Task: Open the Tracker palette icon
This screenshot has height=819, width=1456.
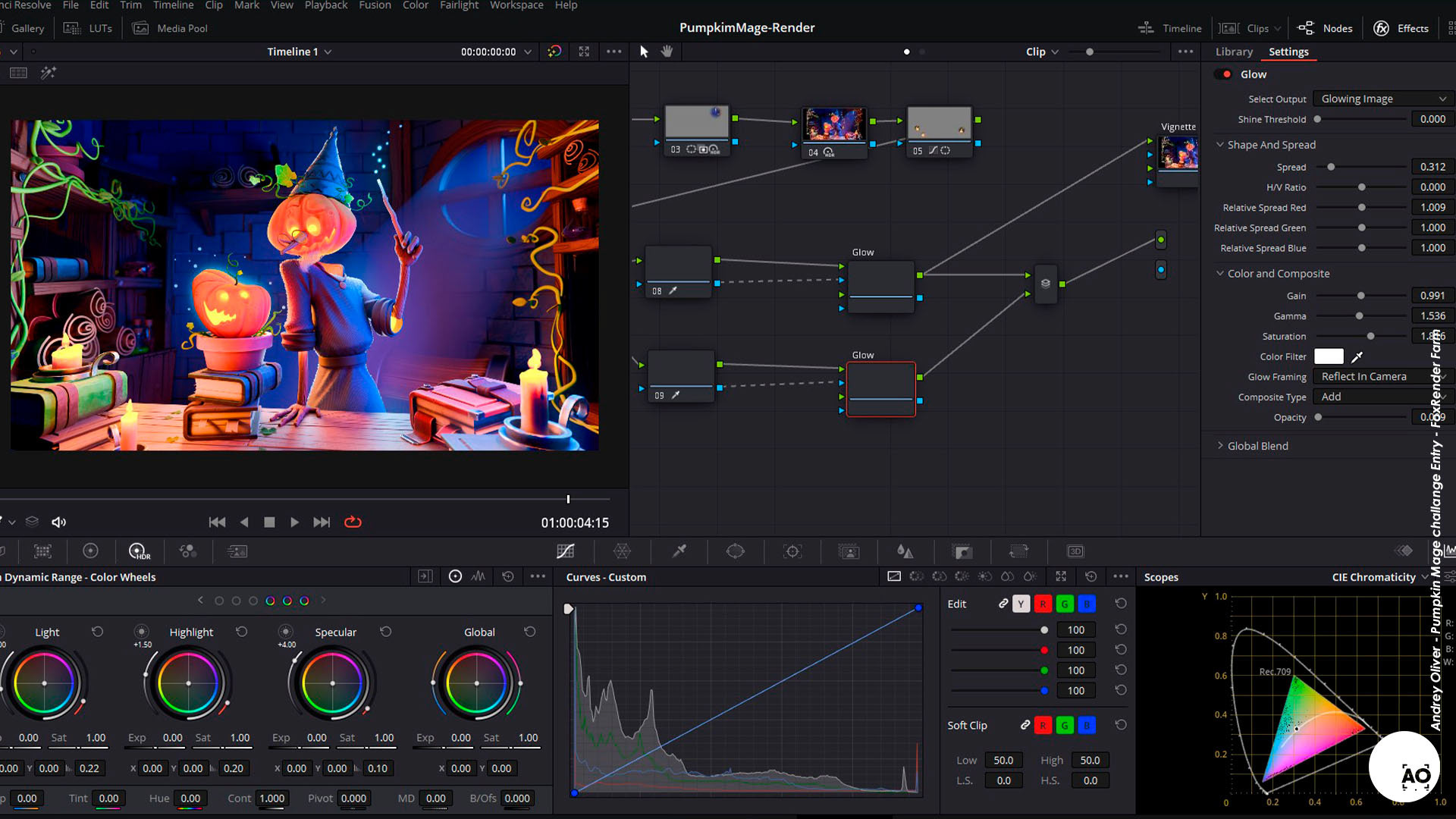Action: [792, 551]
